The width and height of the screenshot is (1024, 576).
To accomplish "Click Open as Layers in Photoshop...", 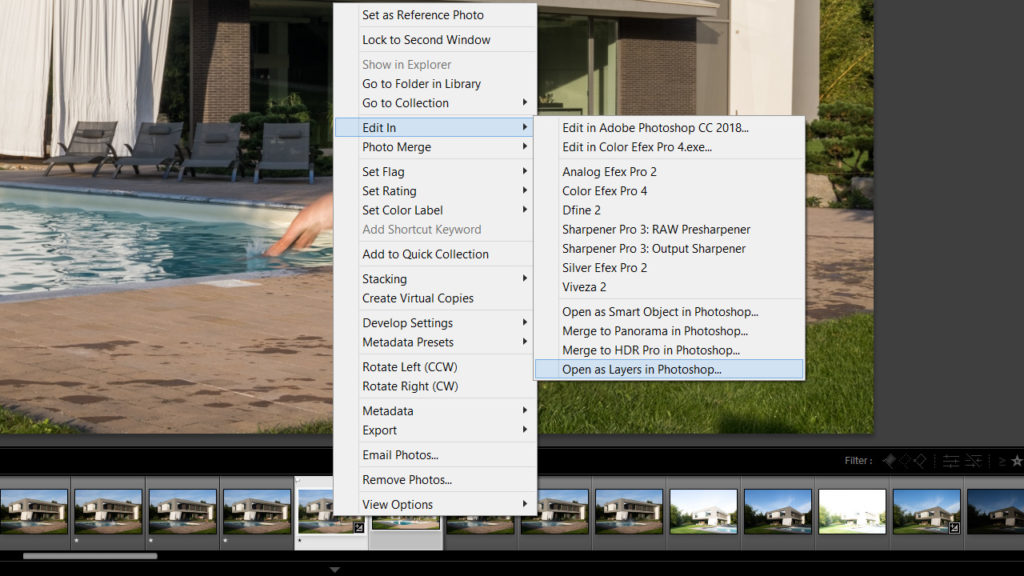I will [669, 369].
